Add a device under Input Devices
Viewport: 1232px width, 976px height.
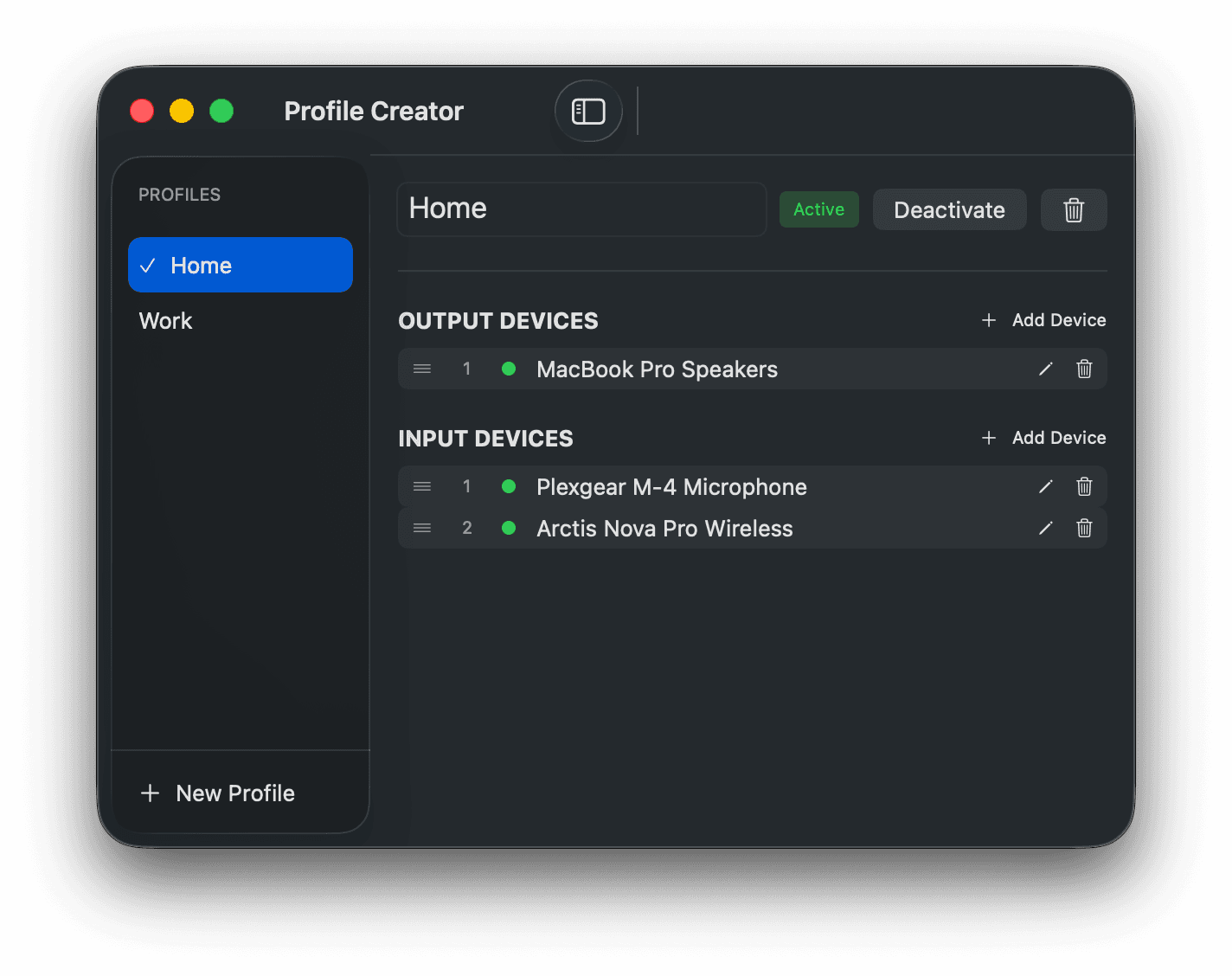click(x=1044, y=438)
